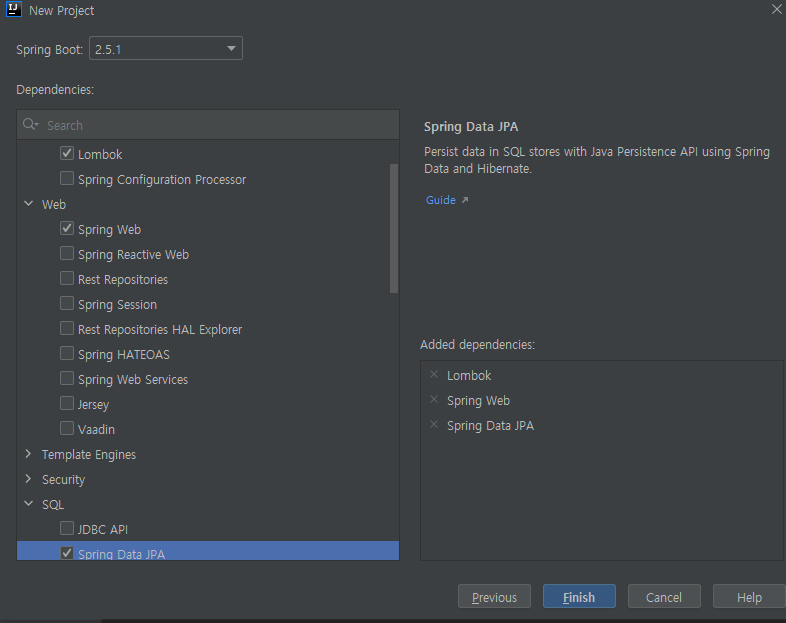Uncheck the Spring Data JPA checkbox

(x=67, y=553)
